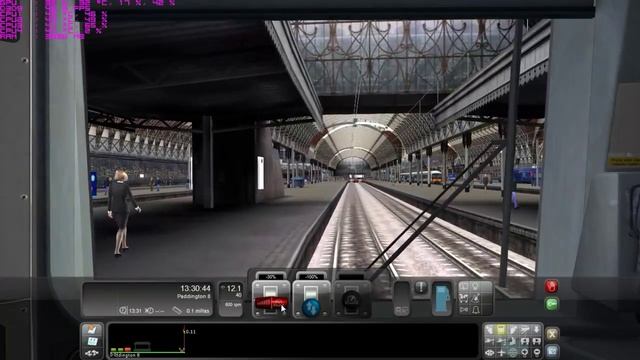The width and height of the screenshot is (640, 360).
Task: Click the platform outline in the track monitor
Action: pos(142,347)
